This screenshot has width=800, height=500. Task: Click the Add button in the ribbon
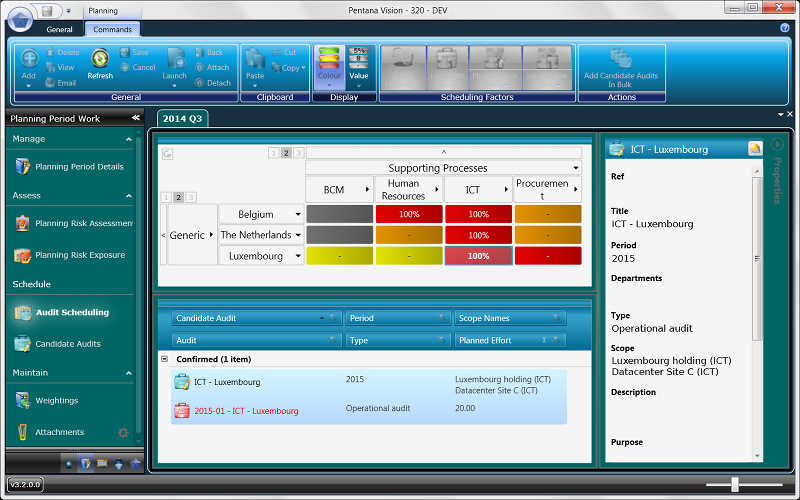point(29,65)
